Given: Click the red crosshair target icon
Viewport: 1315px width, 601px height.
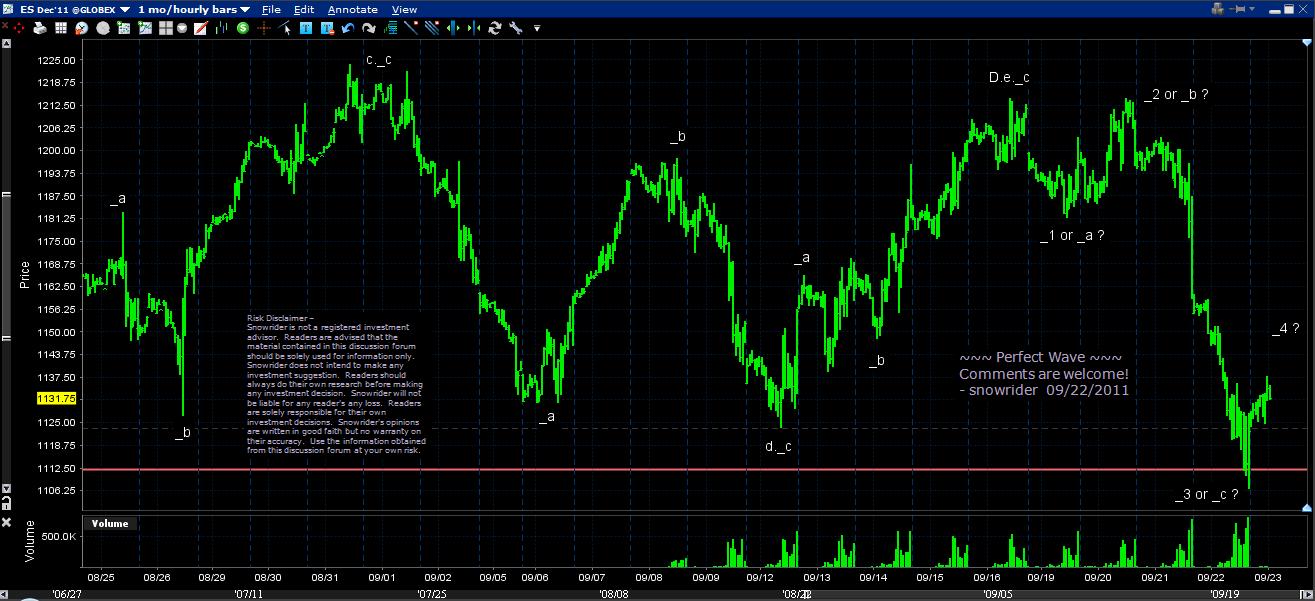Looking at the screenshot, I should (19, 28).
